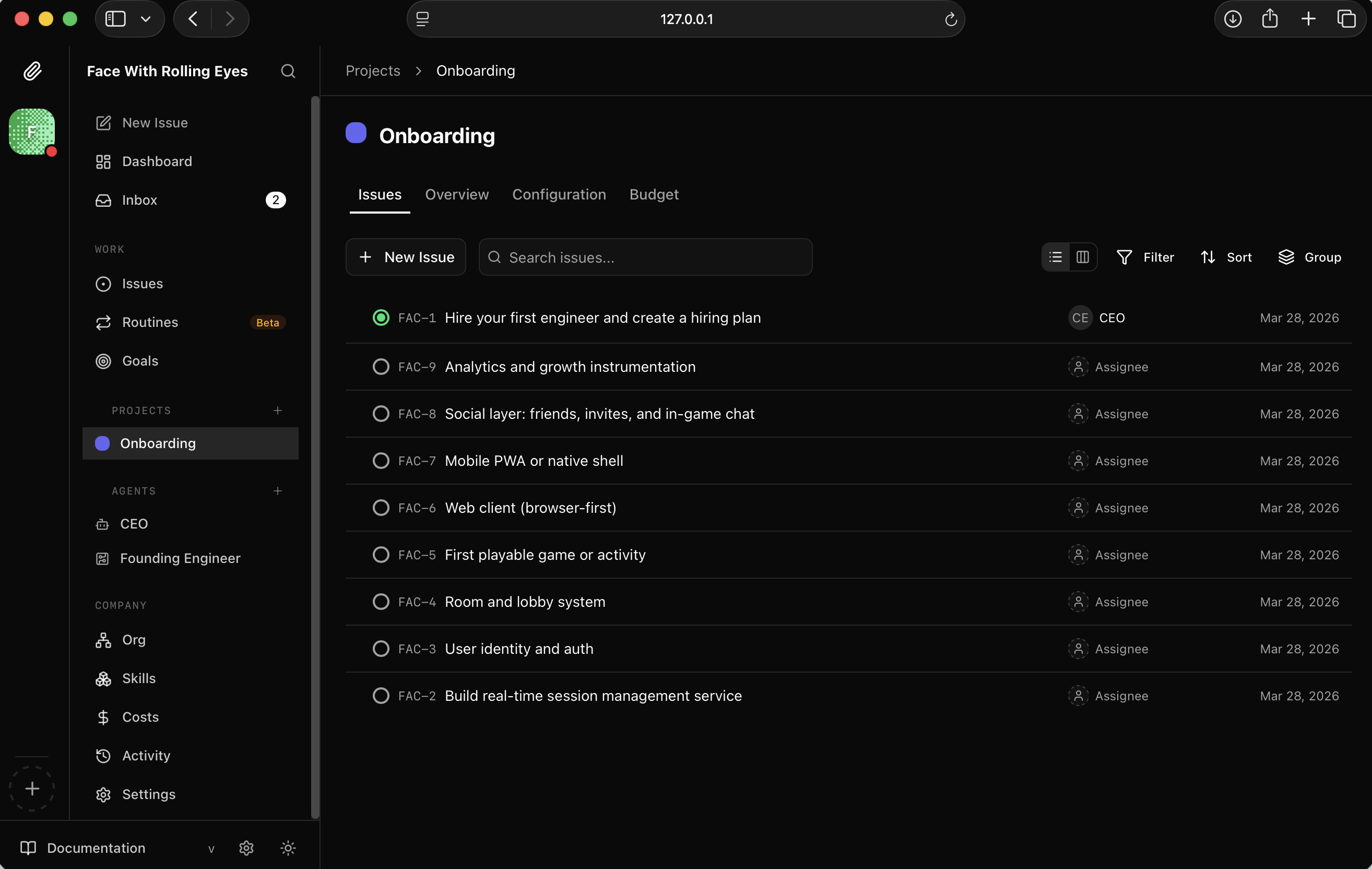The width and height of the screenshot is (1372, 869).
Task: View the Activity log
Action: click(x=145, y=756)
